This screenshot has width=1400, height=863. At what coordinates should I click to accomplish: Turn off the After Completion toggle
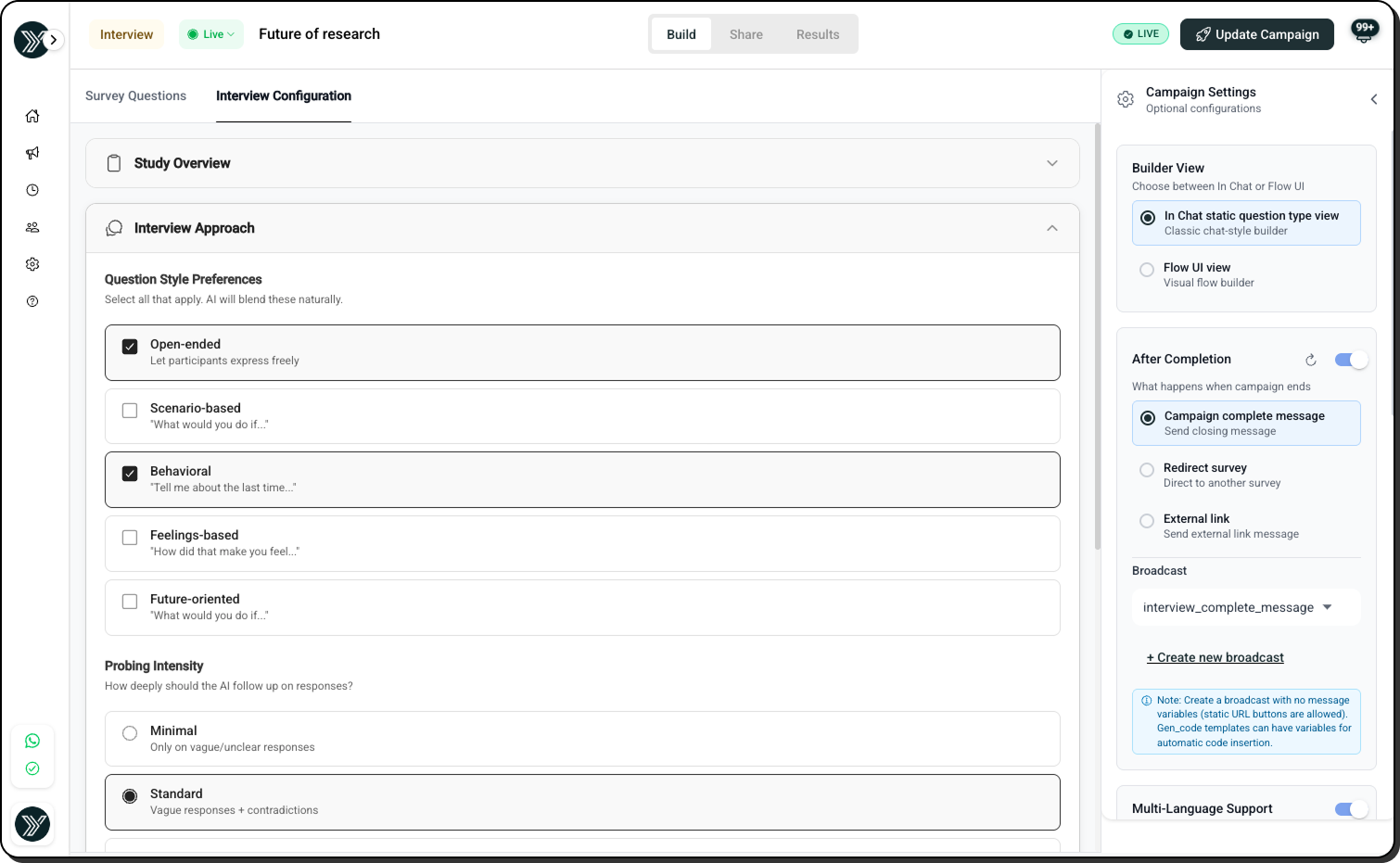(1351, 360)
